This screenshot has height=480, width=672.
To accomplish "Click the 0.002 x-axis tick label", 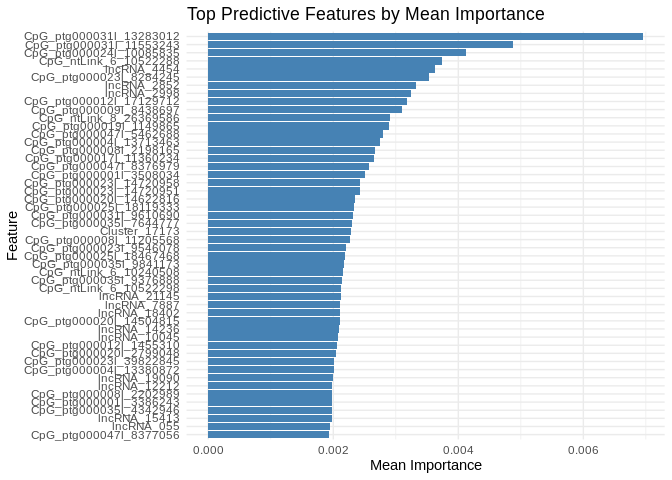I will (x=333, y=452).
